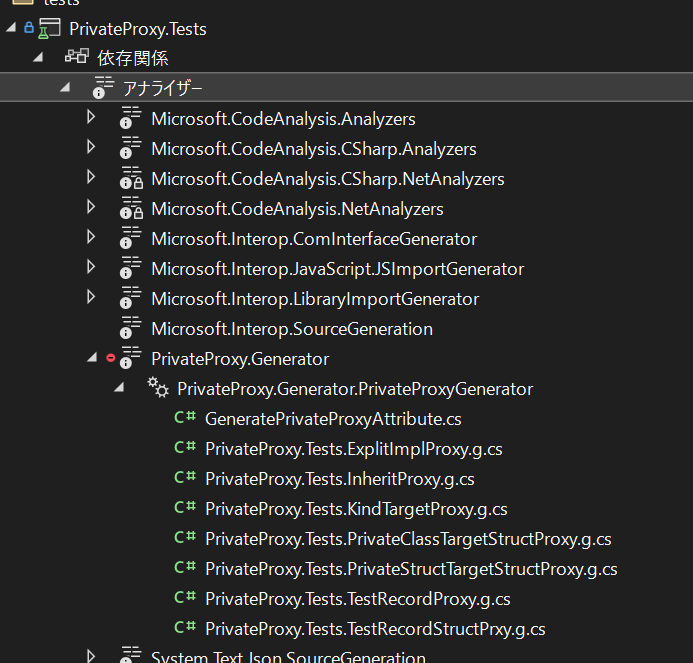Click the Microsoft.Interop.LibraryImportGenerator analyzer icon

click(130, 298)
